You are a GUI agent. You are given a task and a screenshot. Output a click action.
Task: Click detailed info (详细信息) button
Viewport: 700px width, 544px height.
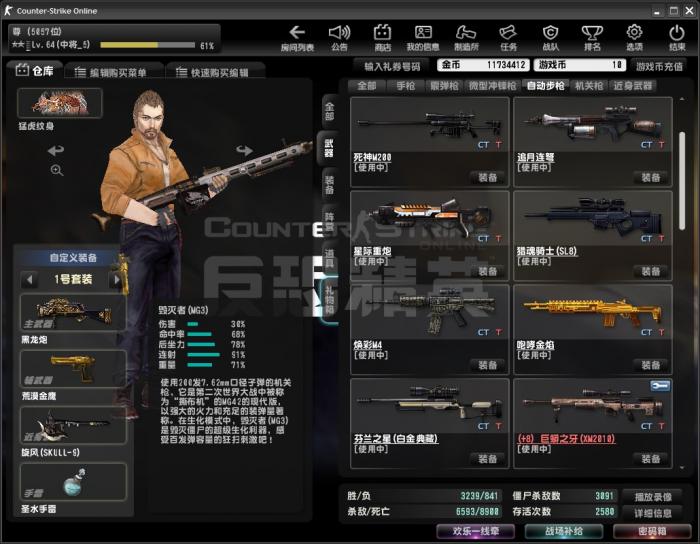pos(653,513)
